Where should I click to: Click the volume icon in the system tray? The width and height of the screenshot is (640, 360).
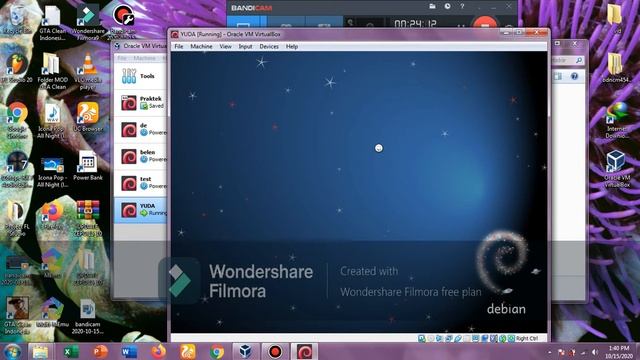tap(595, 352)
